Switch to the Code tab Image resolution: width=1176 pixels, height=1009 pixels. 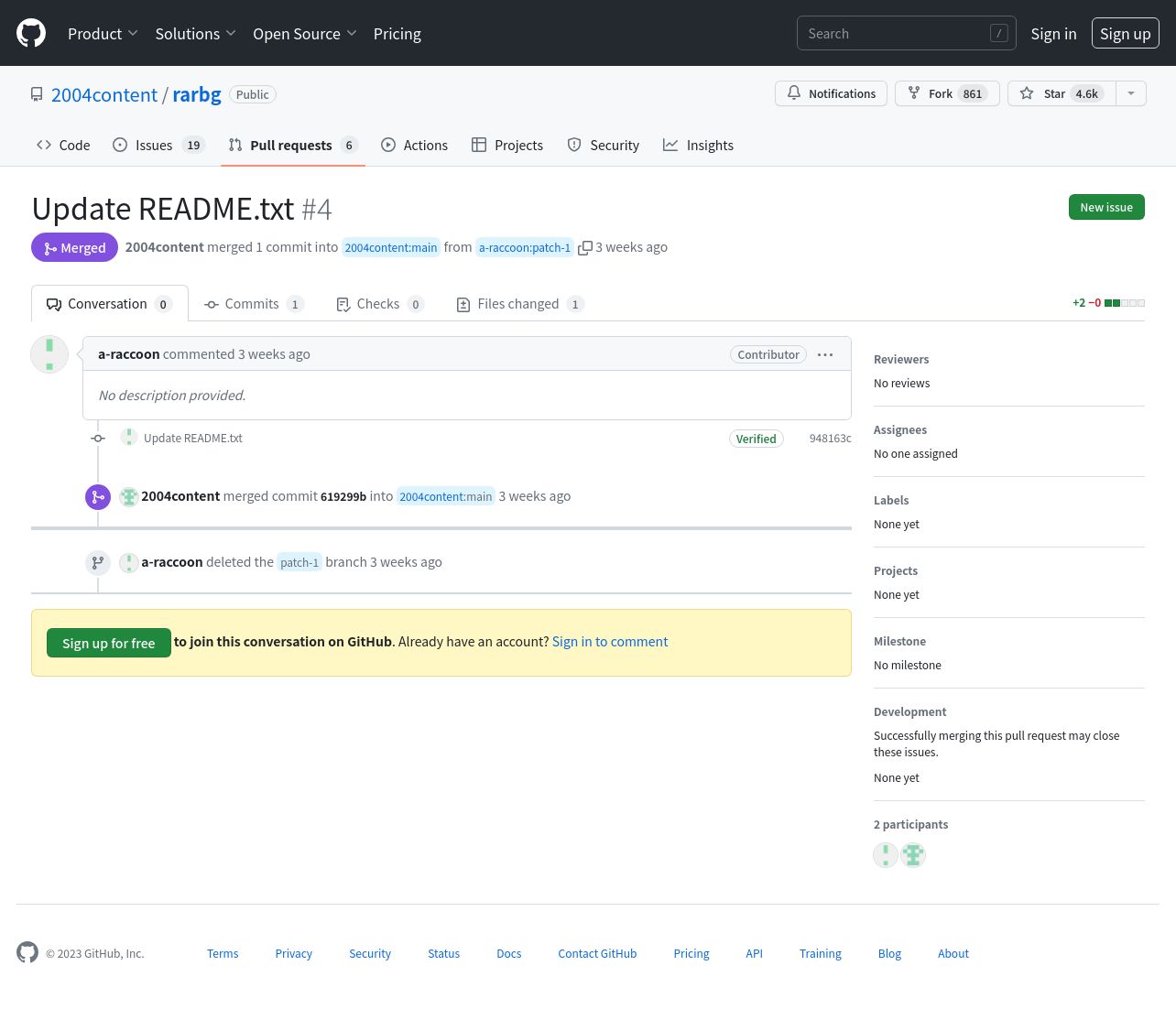coord(63,145)
